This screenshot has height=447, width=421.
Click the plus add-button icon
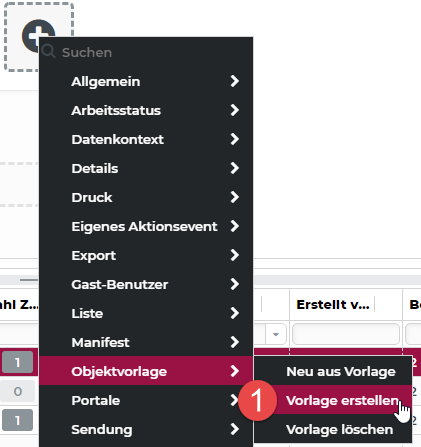point(38,36)
